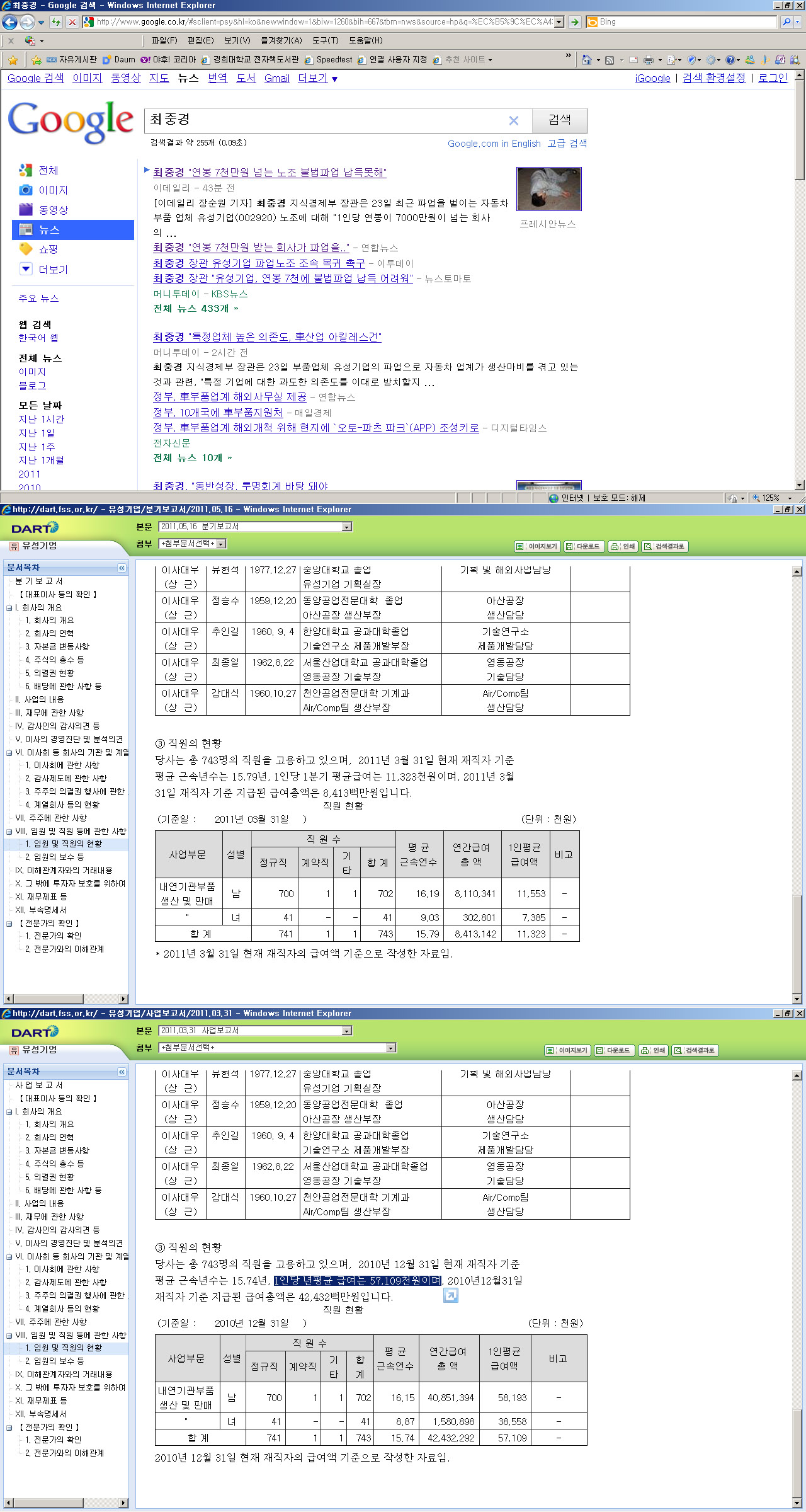The height and width of the screenshot is (1512, 806).
Task: Click the gear tools icon in command bar
Action: tap(712, 60)
